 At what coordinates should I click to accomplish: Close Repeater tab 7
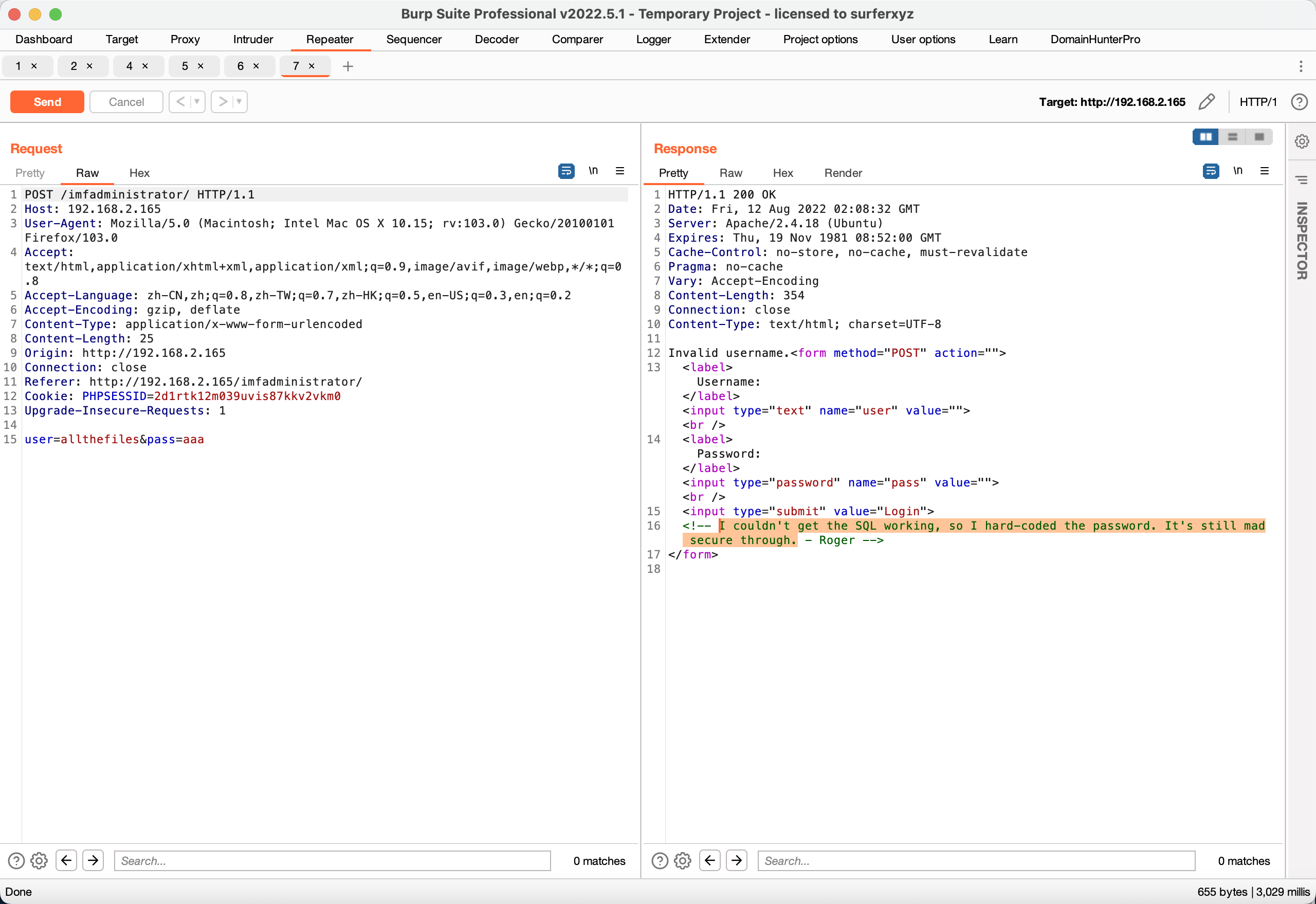[x=312, y=66]
